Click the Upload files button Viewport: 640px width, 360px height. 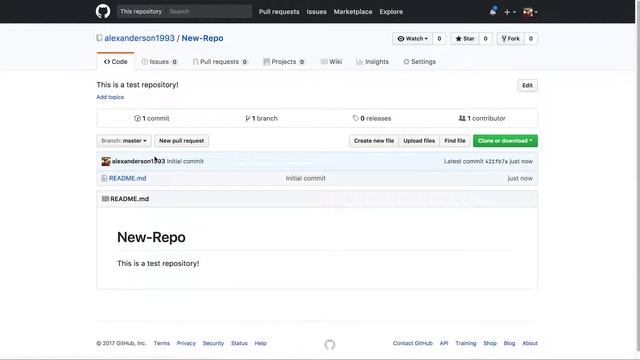419,141
